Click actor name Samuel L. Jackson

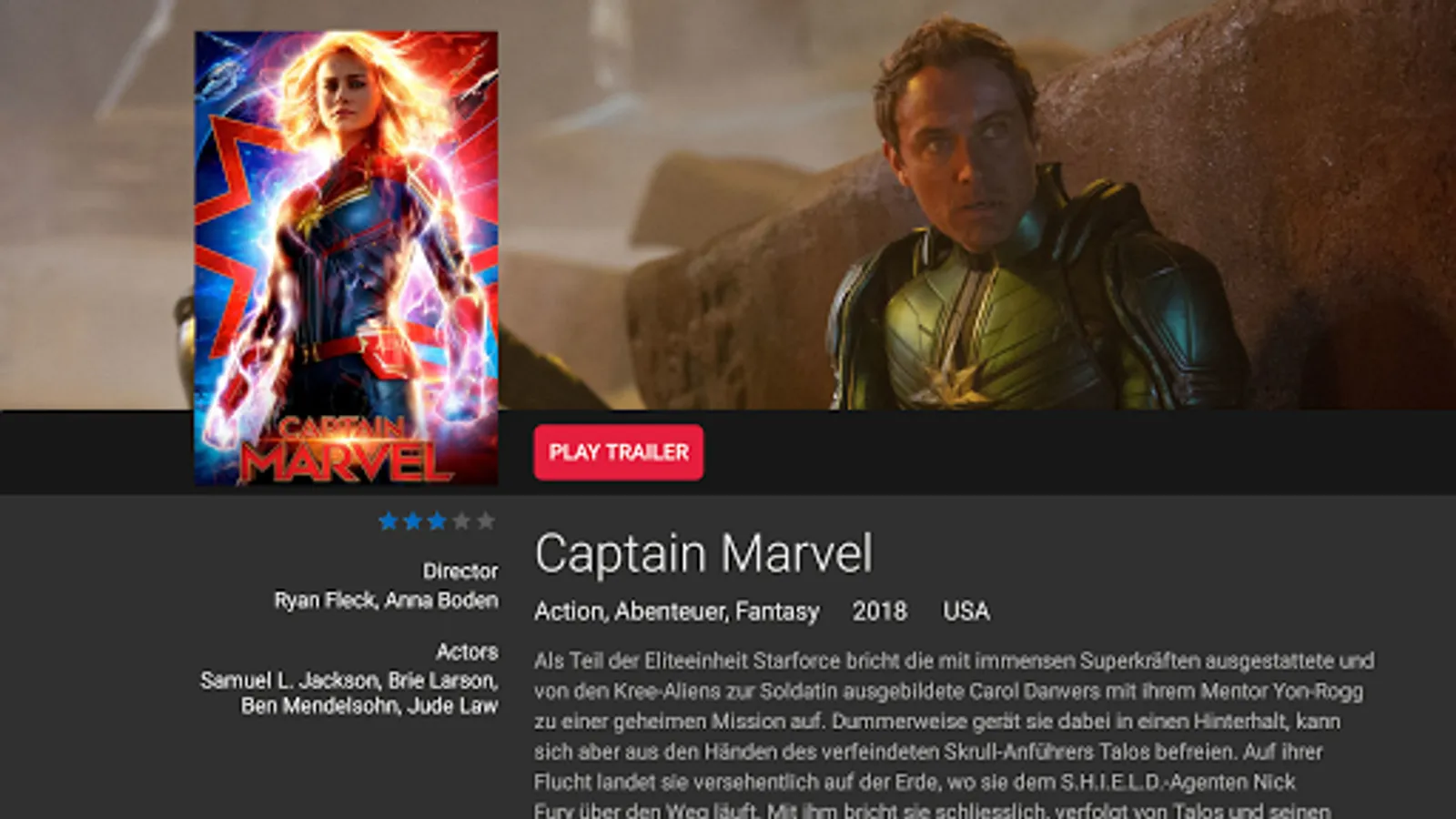[x=290, y=681]
